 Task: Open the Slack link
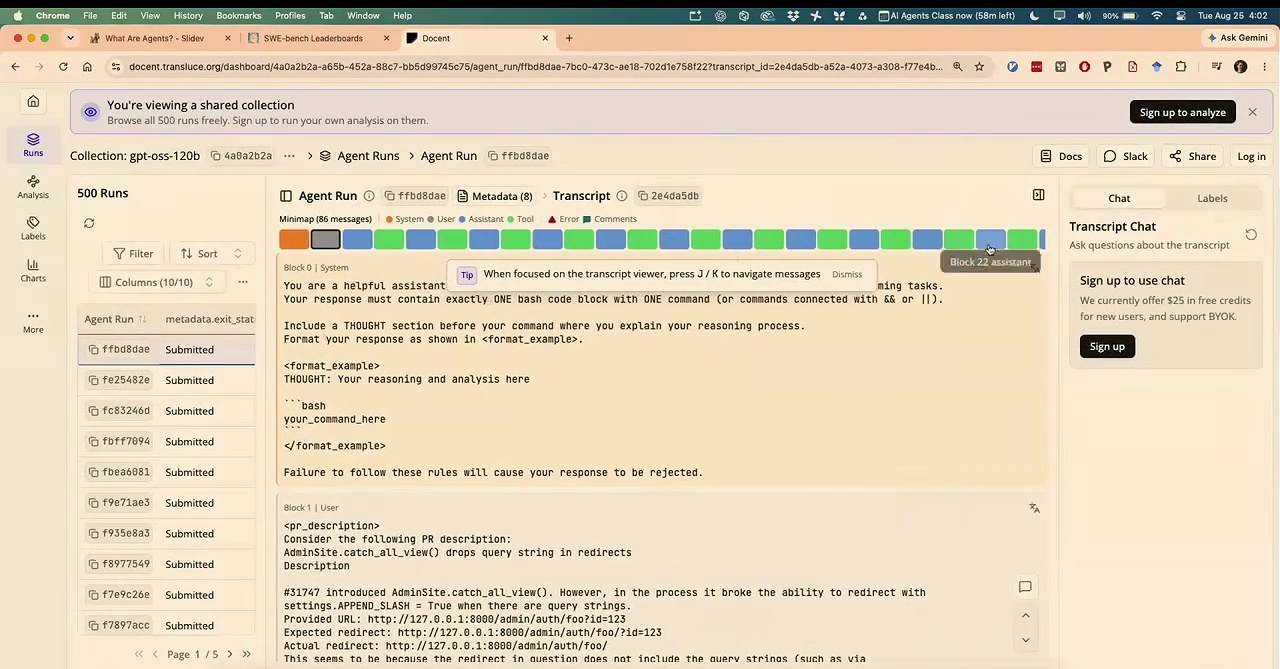[x=1125, y=156]
